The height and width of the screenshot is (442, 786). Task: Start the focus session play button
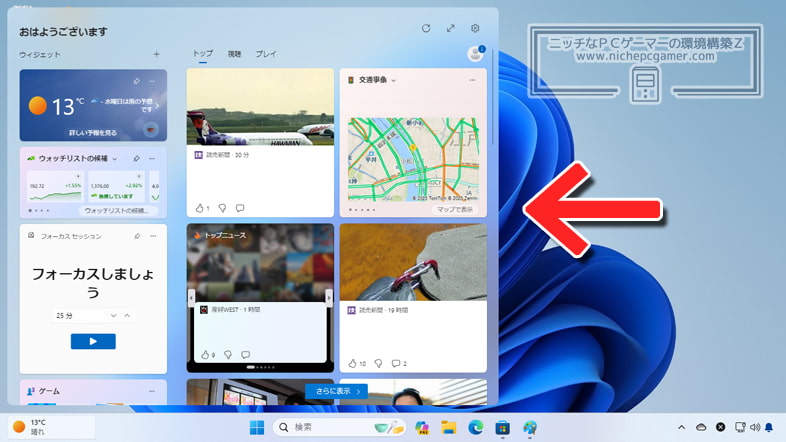click(x=93, y=341)
